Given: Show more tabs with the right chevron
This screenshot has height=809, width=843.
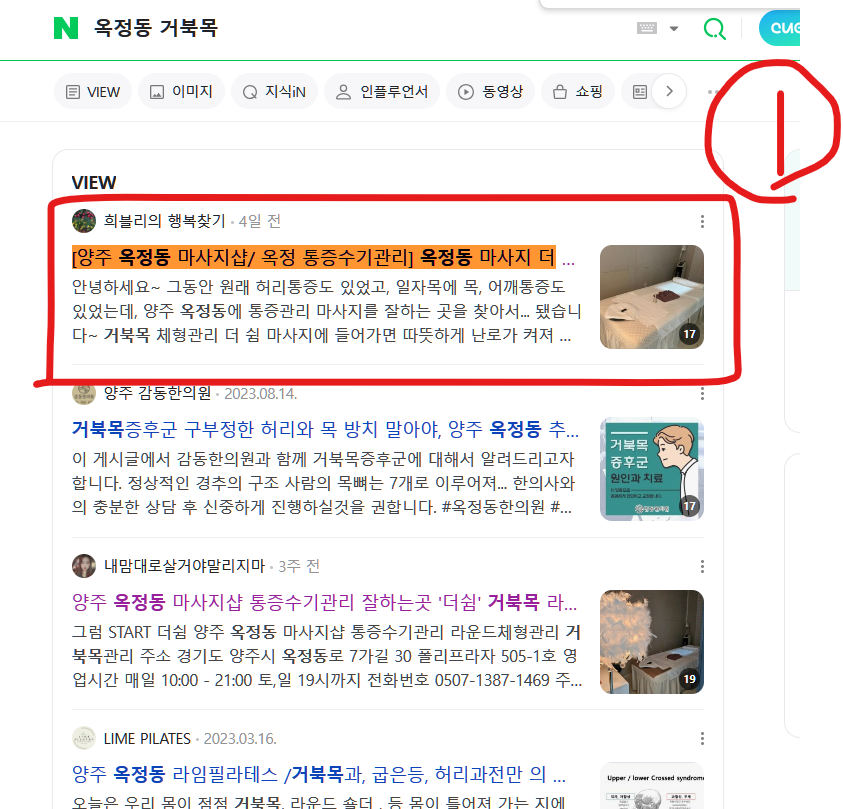Looking at the screenshot, I should (669, 91).
